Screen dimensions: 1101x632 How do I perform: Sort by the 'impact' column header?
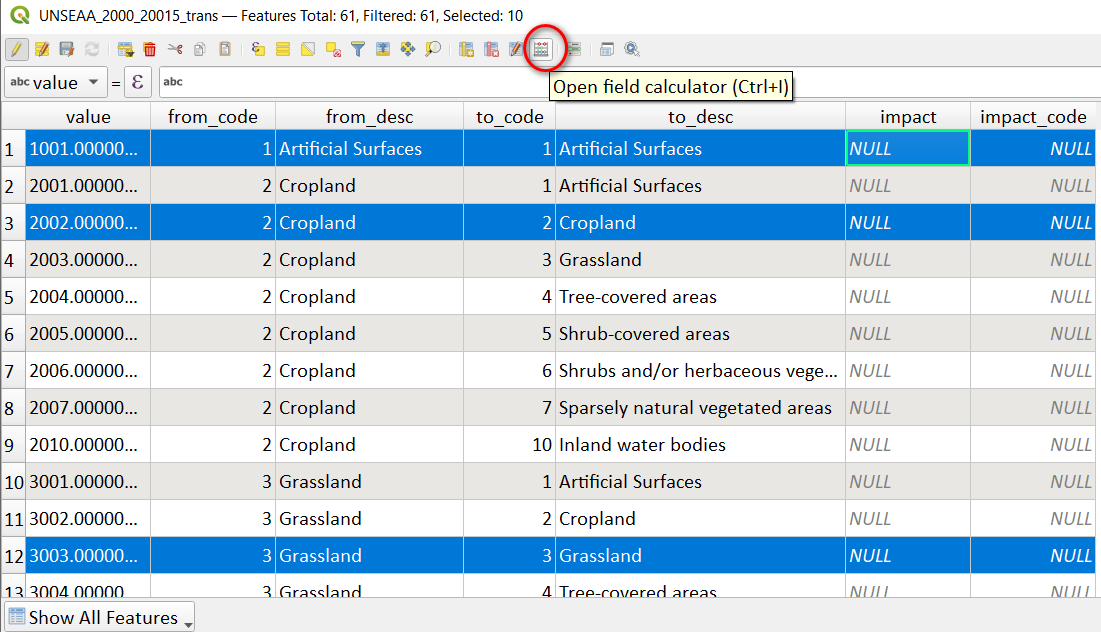point(908,117)
